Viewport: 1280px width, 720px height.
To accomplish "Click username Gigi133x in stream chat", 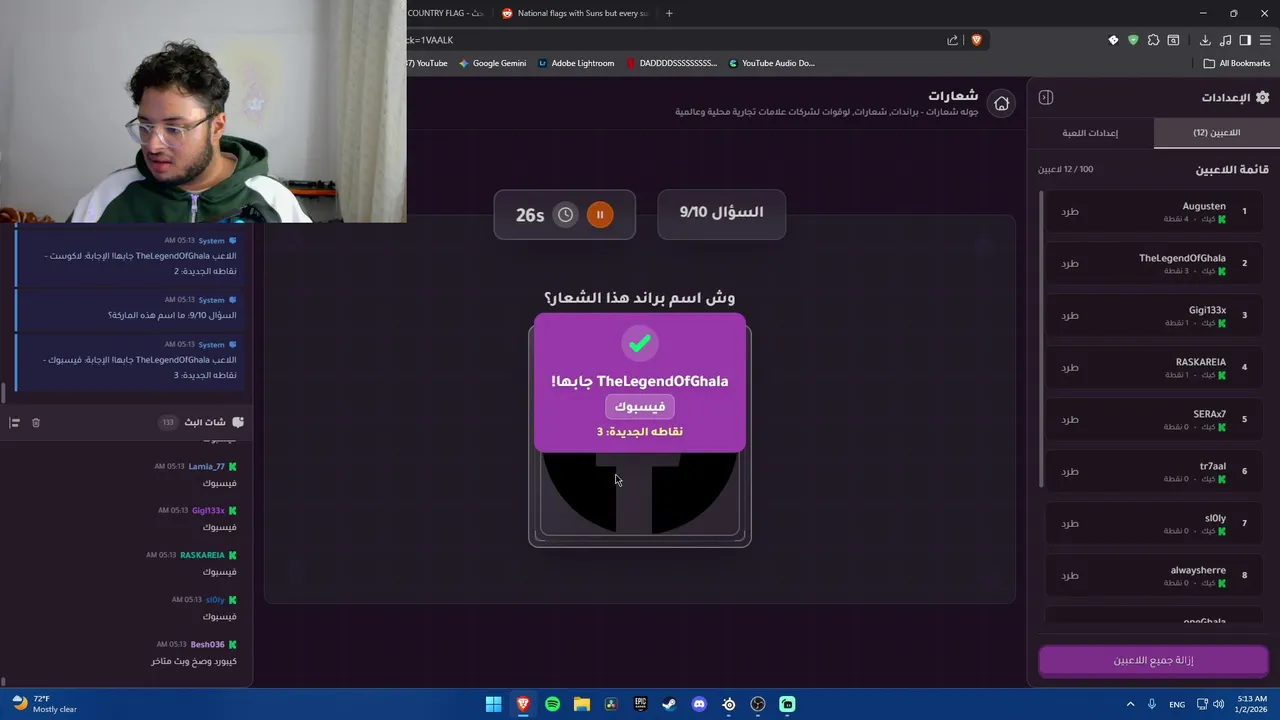I will click(x=208, y=510).
